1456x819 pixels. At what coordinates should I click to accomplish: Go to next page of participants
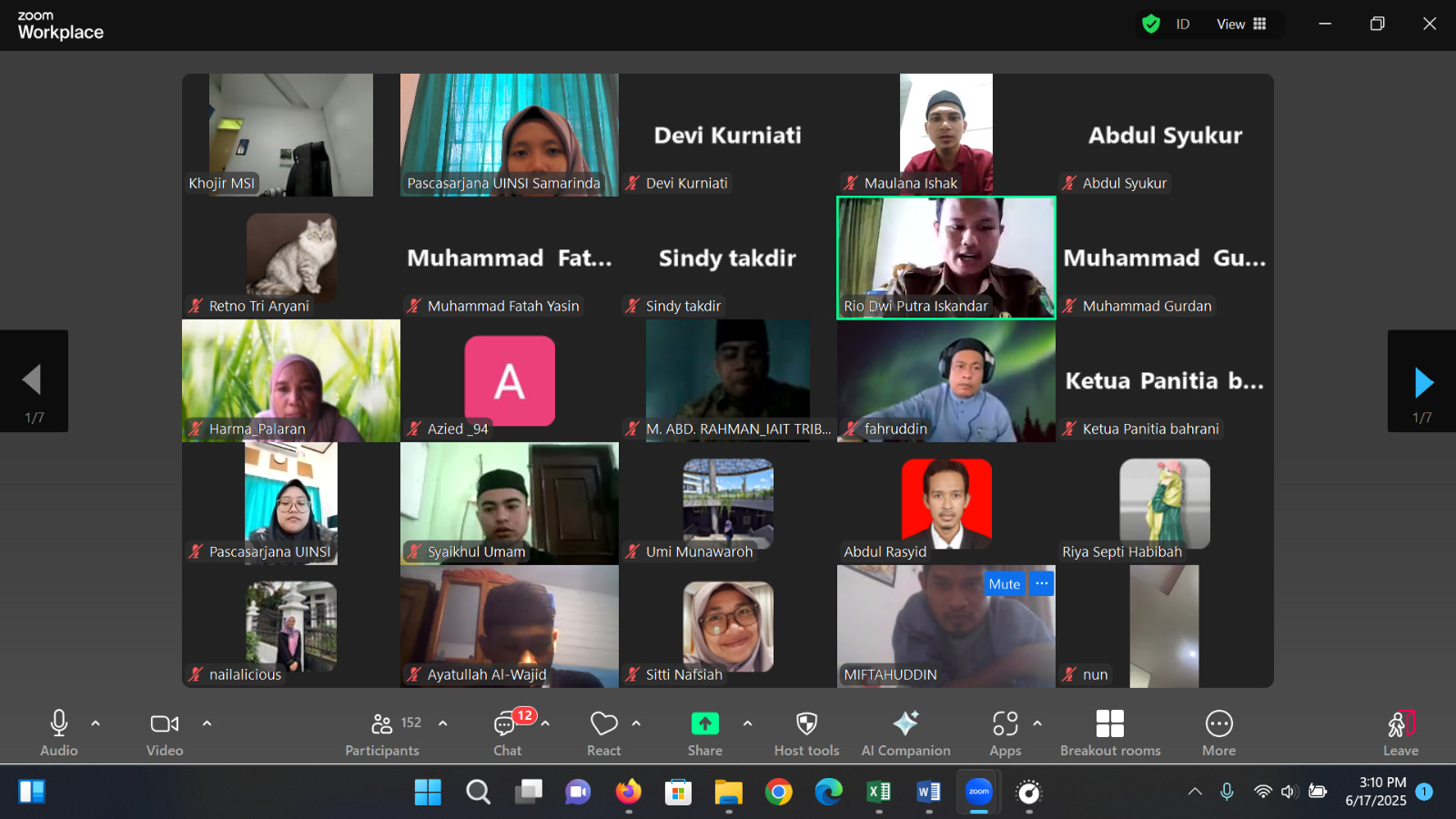click(1422, 382)
